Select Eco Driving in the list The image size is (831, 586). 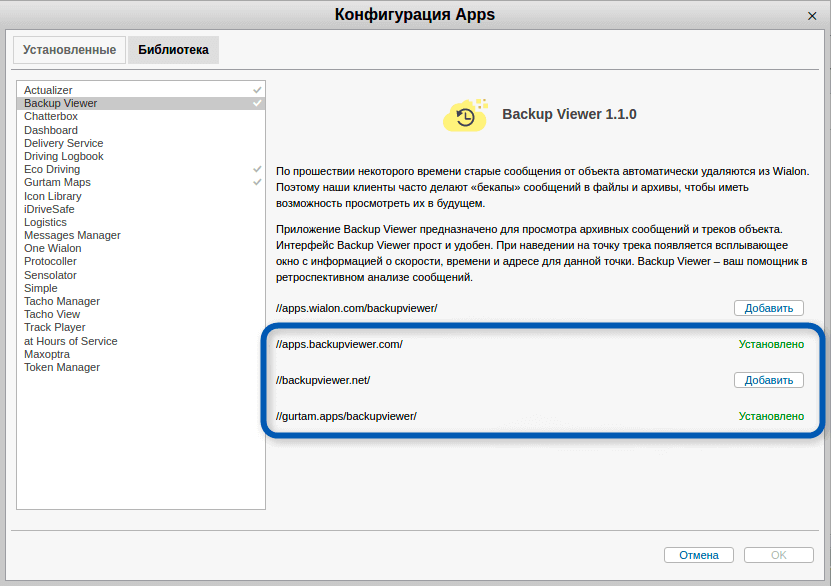click(141, 170)
